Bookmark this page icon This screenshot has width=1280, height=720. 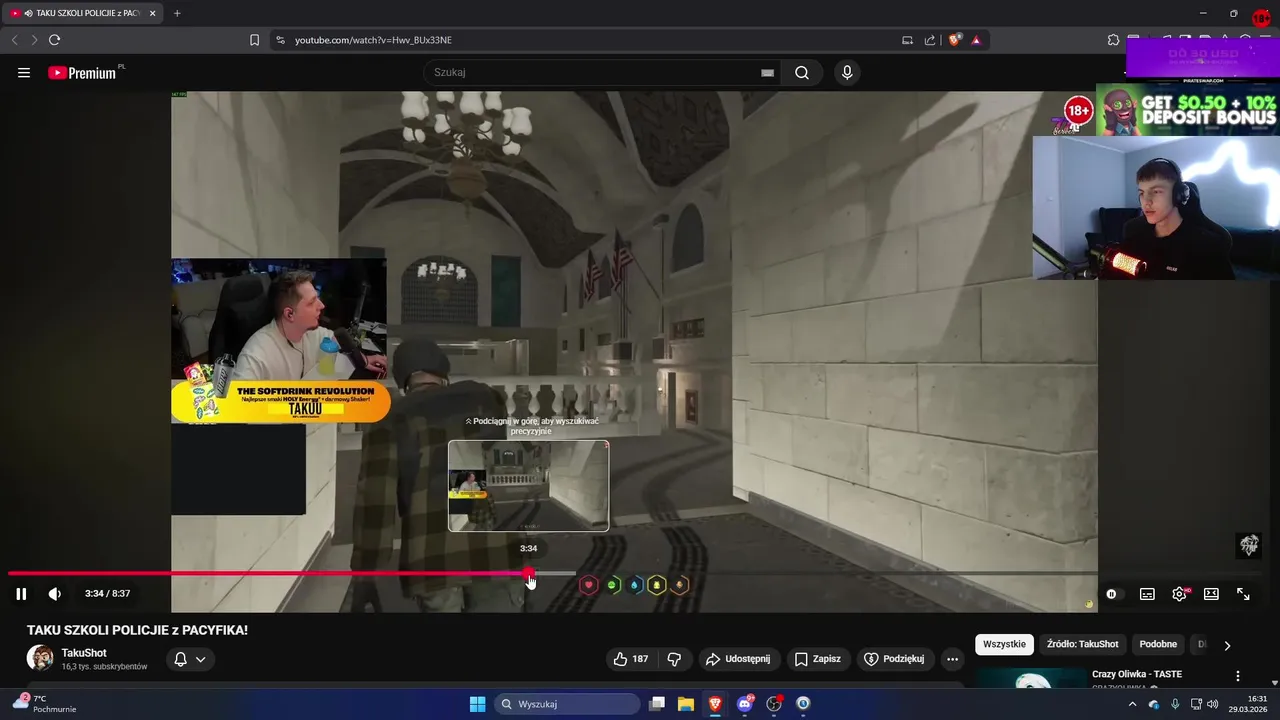point(254,40)
